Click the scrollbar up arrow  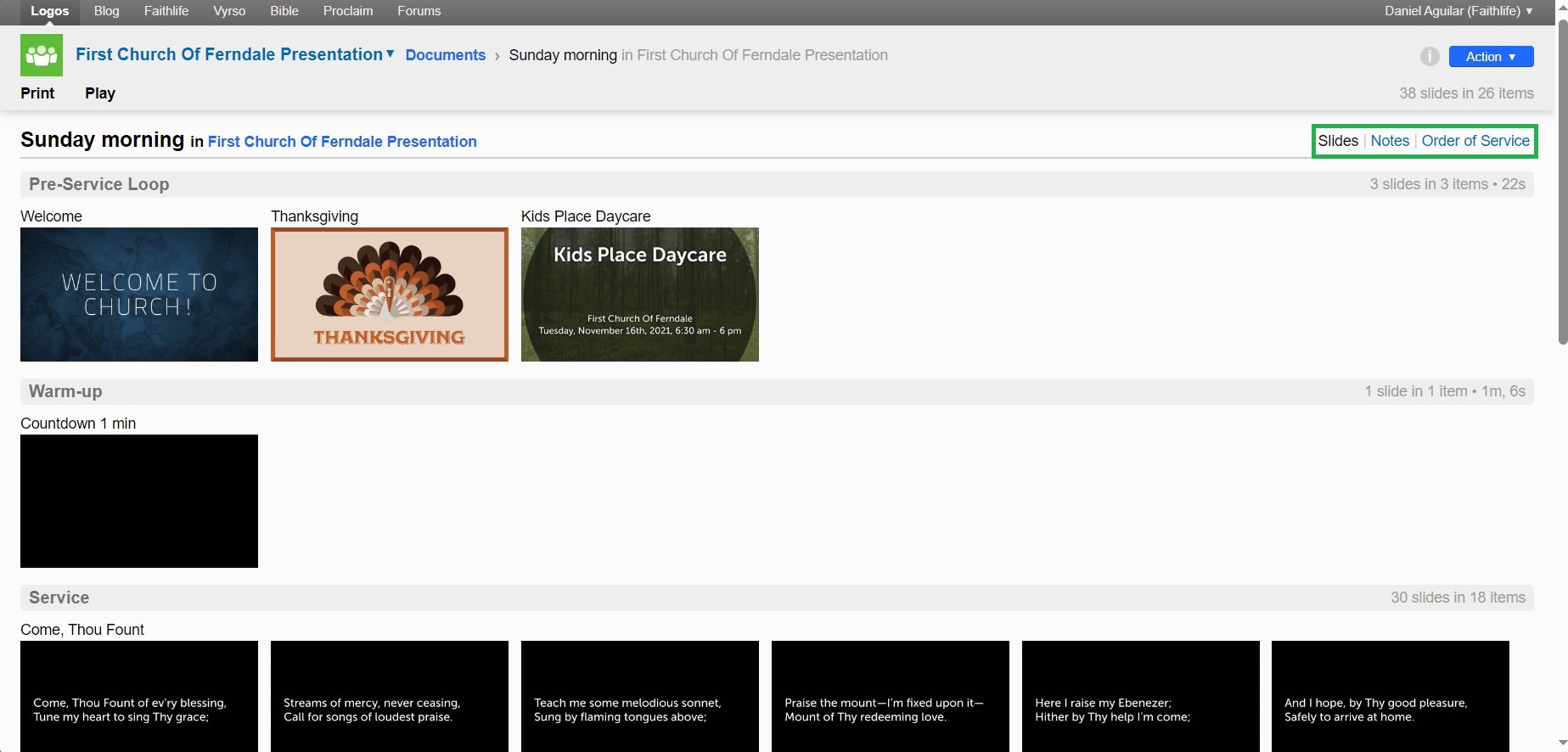1562,8
